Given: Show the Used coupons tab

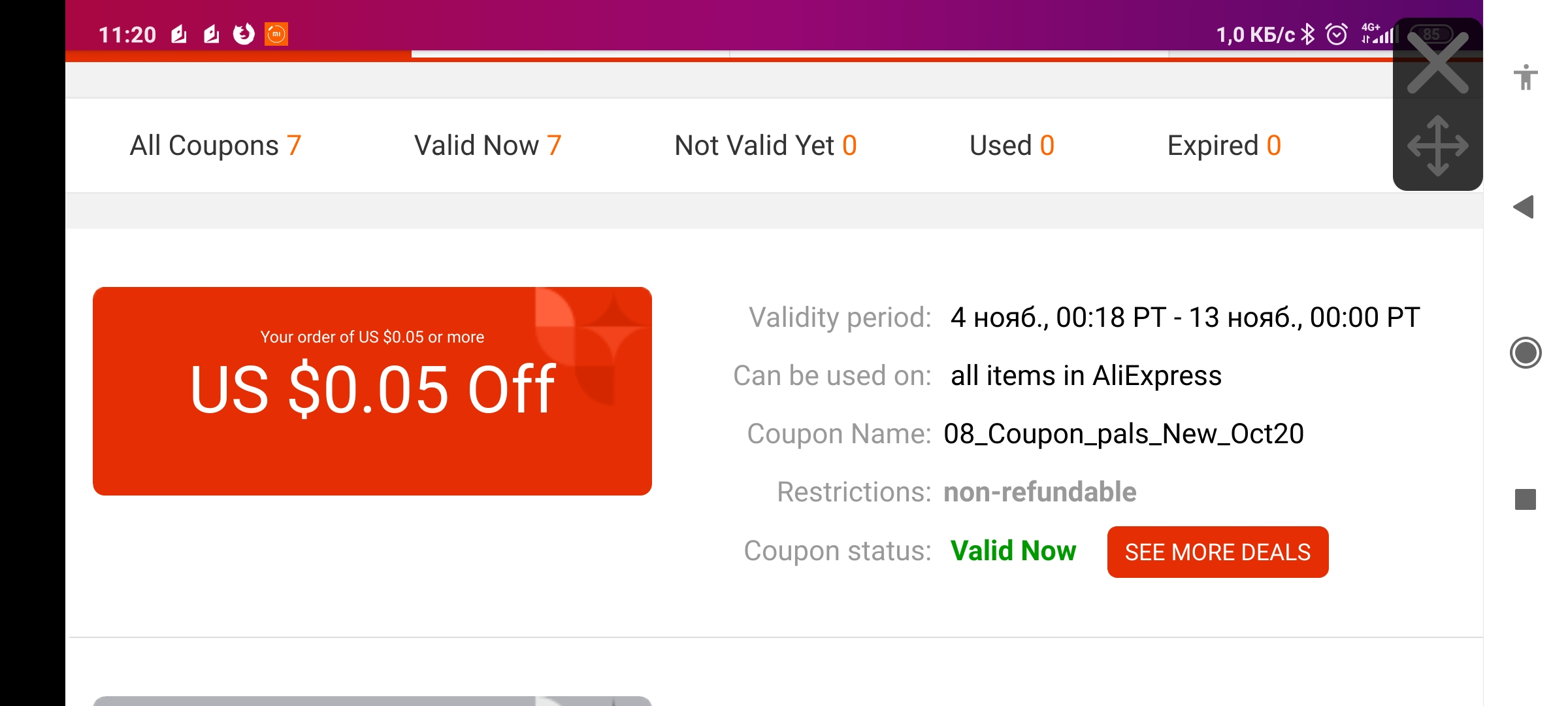Looking at the screenshot, I should (x=1012, y=145).
